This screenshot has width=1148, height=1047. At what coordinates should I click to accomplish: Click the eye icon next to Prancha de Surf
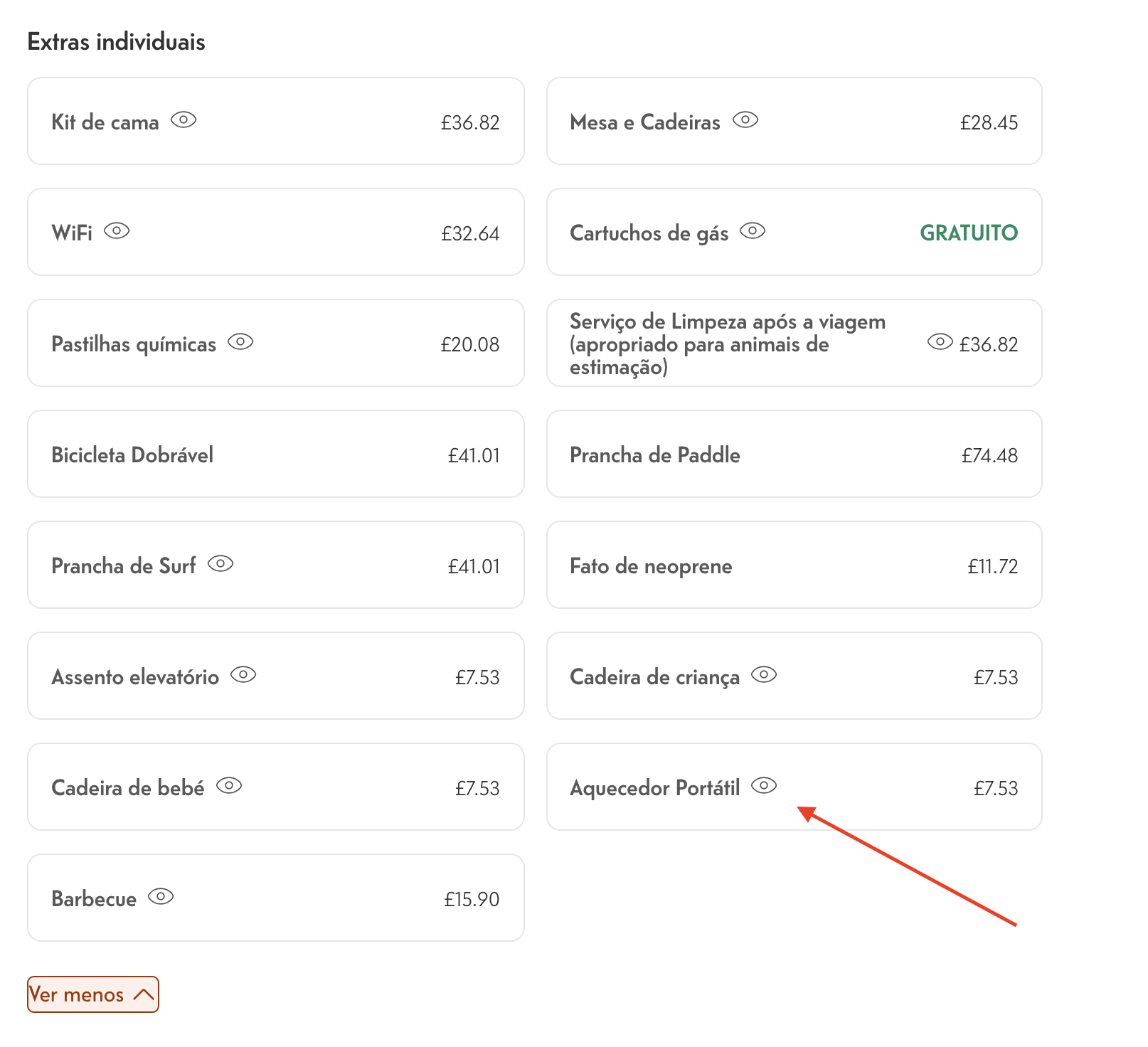(x=220, y=564)
